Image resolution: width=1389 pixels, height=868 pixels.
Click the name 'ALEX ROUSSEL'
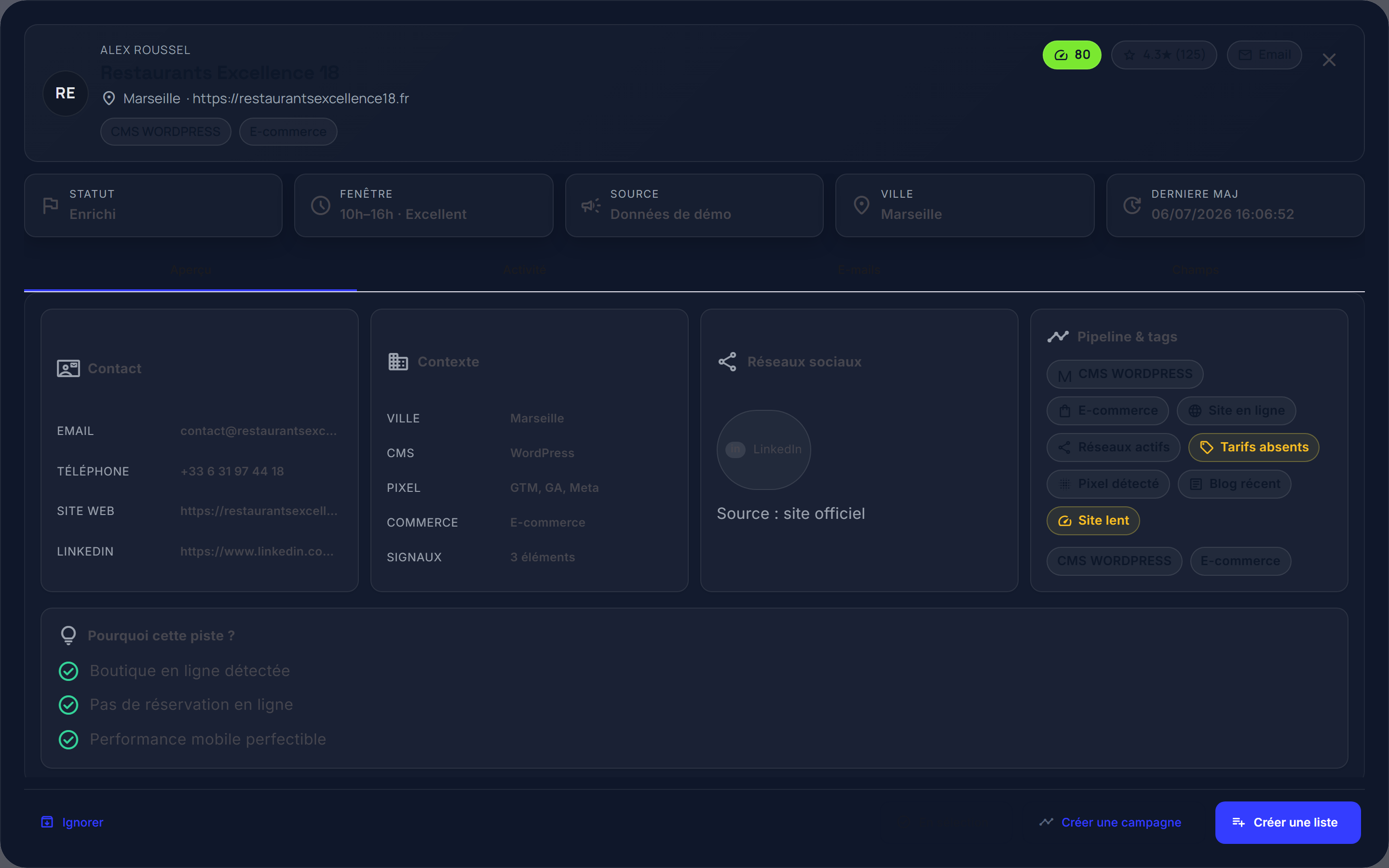click(145, 50)
